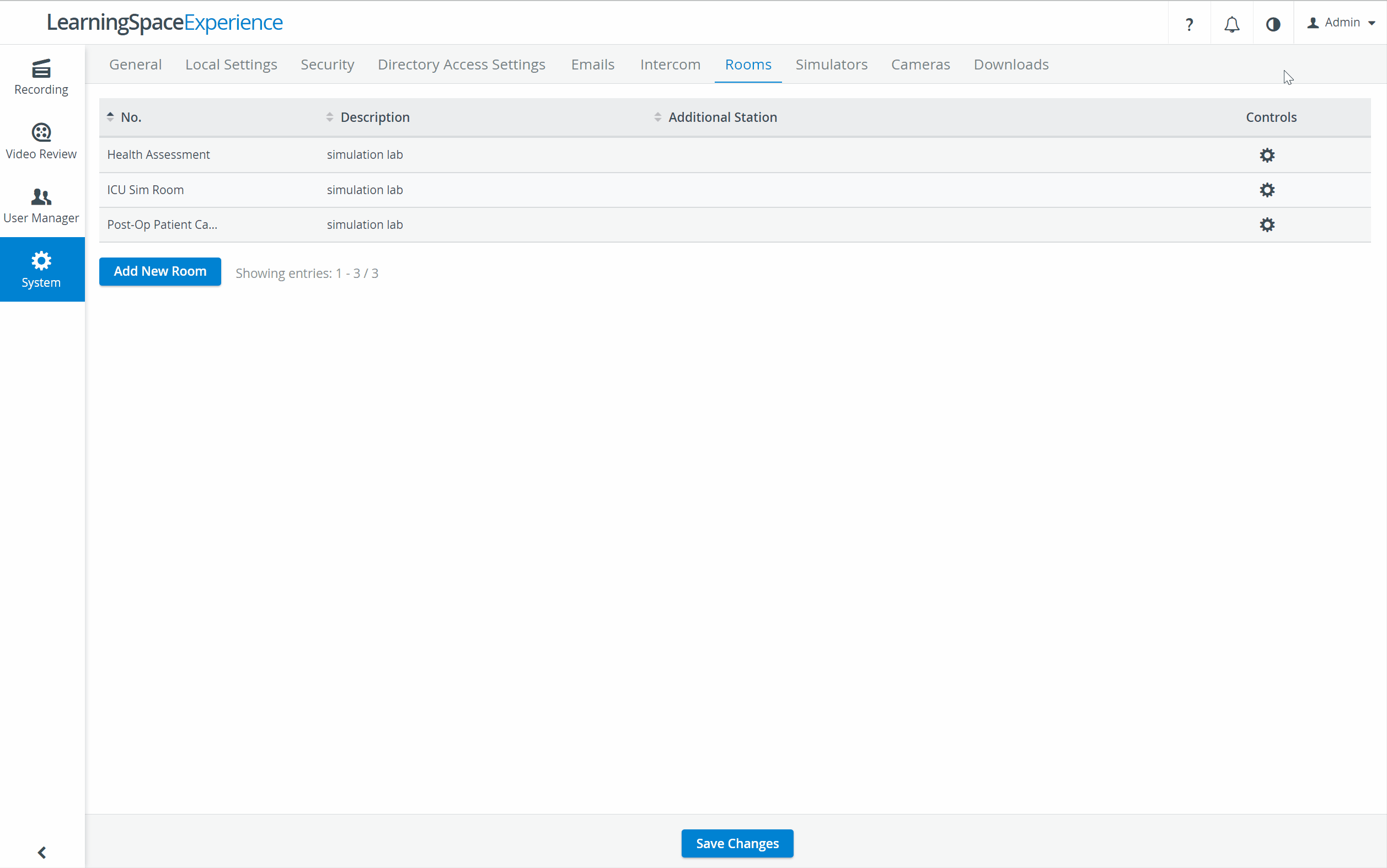Select the ICU Sim Room row

coord(735,190)
